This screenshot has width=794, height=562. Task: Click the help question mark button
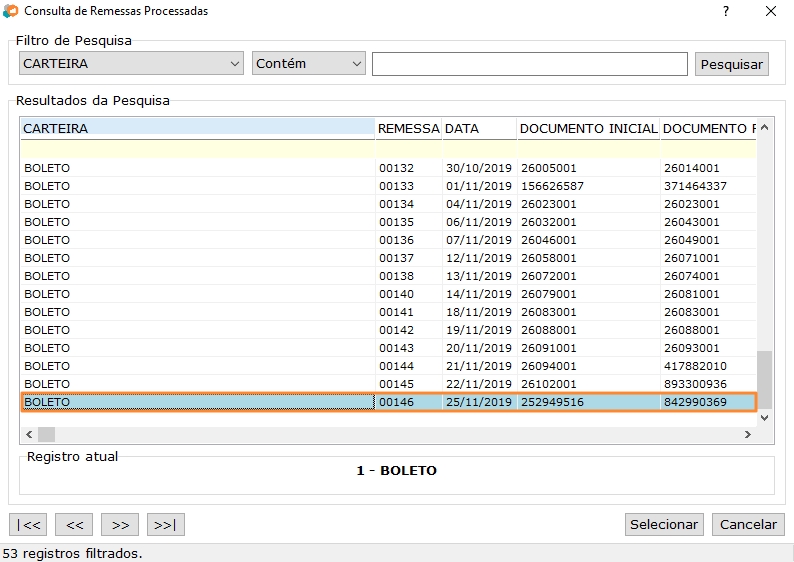coord(726,12)
